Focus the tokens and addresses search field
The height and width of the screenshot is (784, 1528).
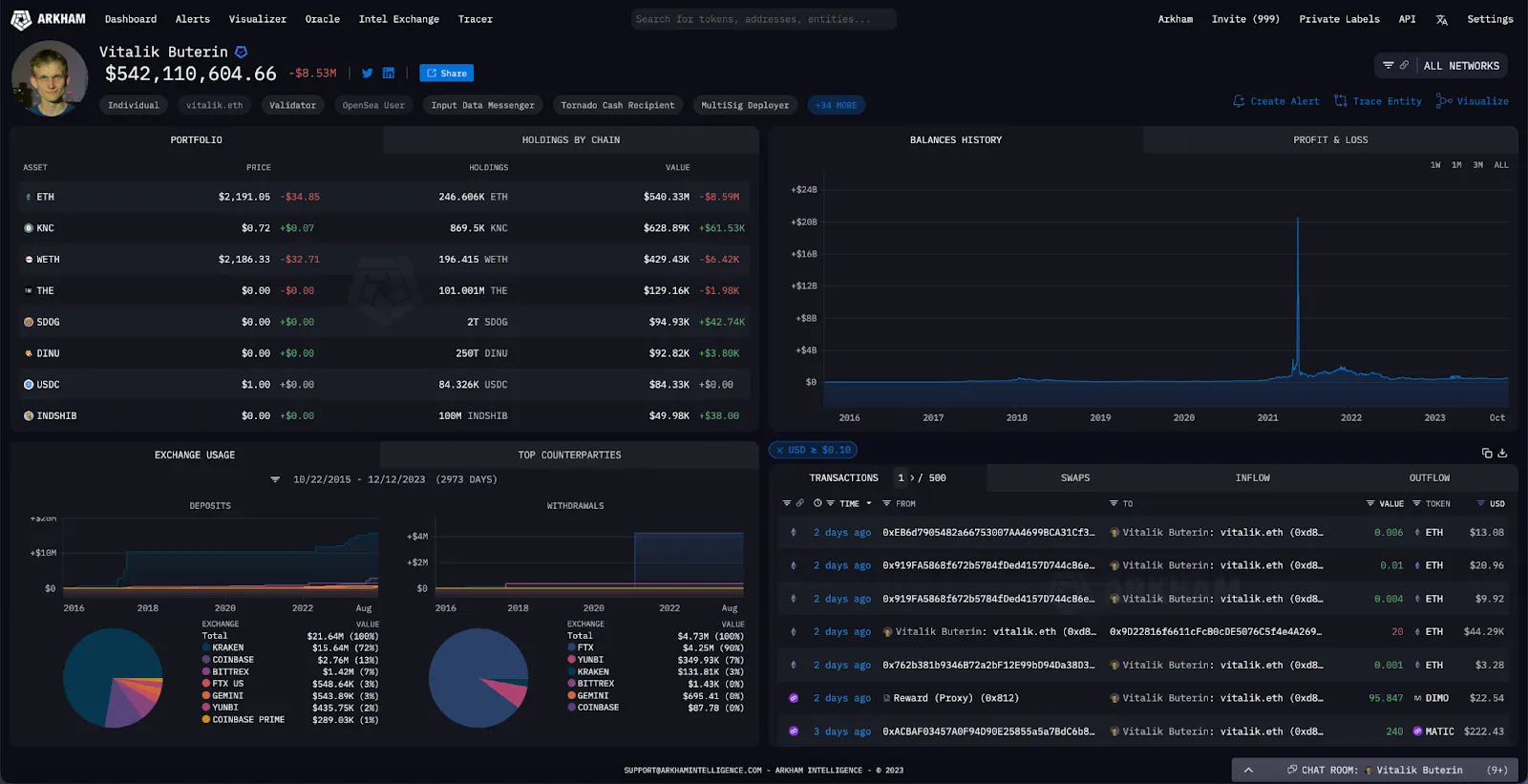(763, 19)
